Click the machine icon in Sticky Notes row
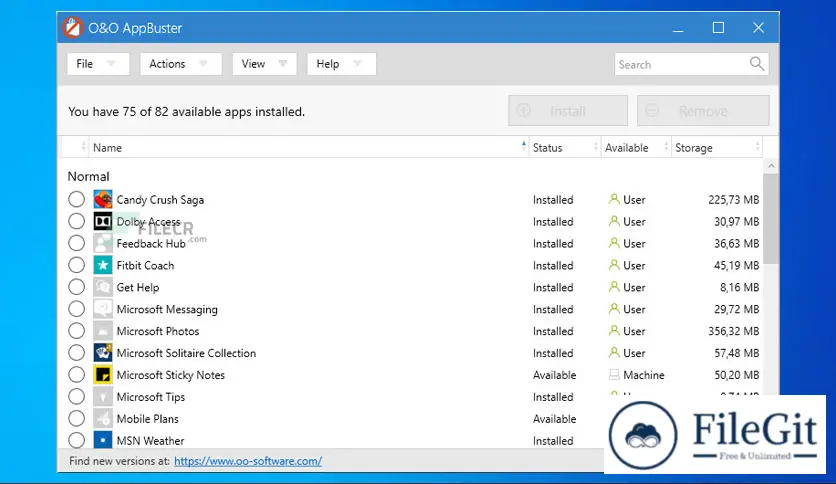 [x=614, y=375]
